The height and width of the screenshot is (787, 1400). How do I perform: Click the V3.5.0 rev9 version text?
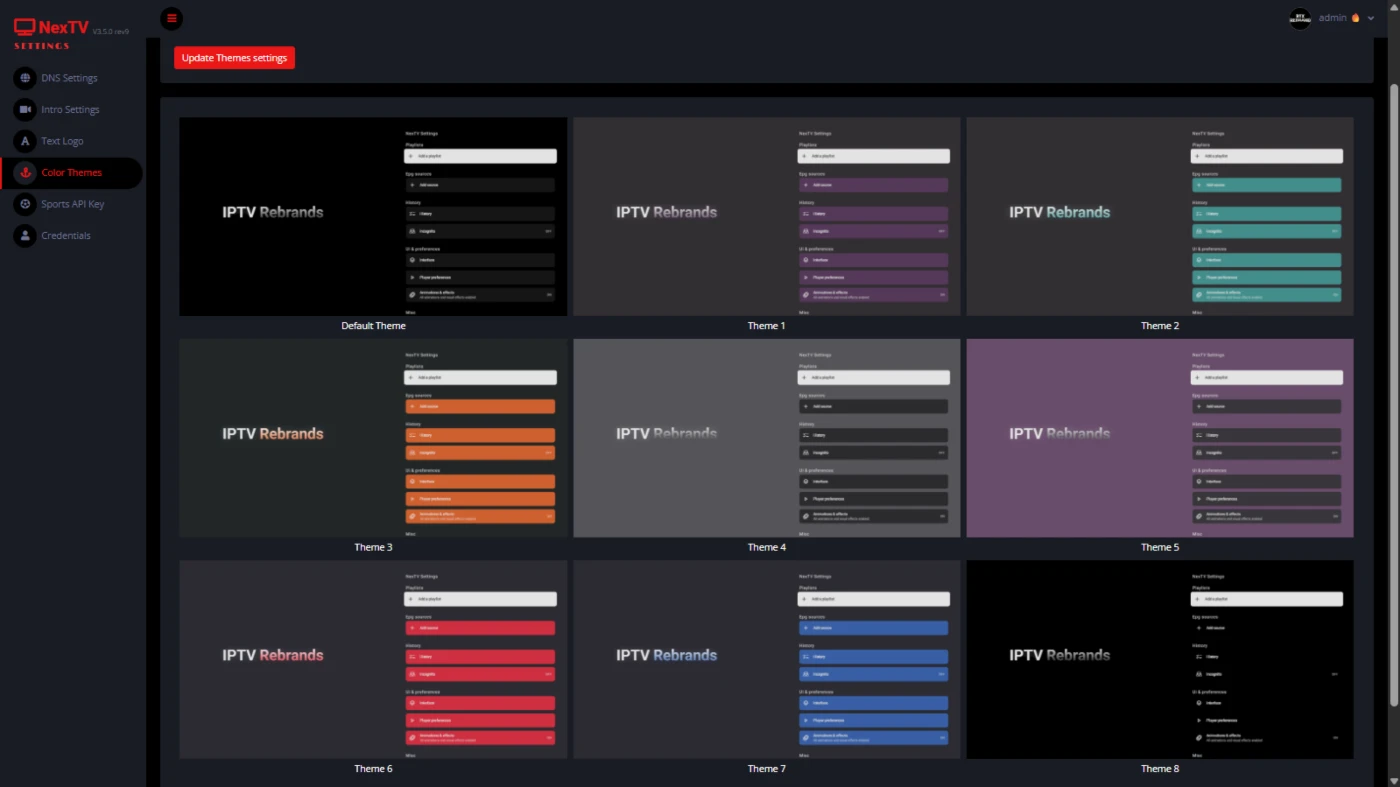click(111, 31)
